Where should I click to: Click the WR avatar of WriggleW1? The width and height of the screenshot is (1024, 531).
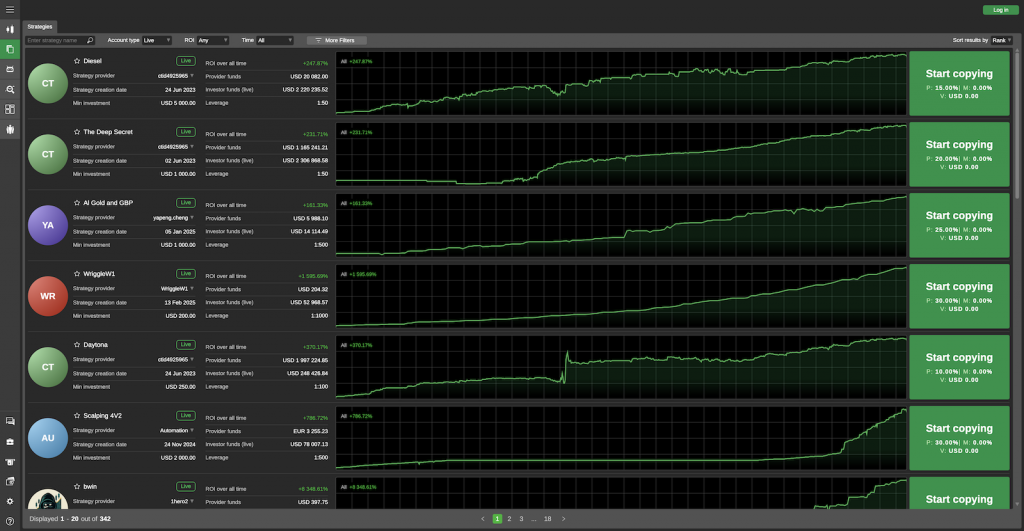click(x=48, y=296)
